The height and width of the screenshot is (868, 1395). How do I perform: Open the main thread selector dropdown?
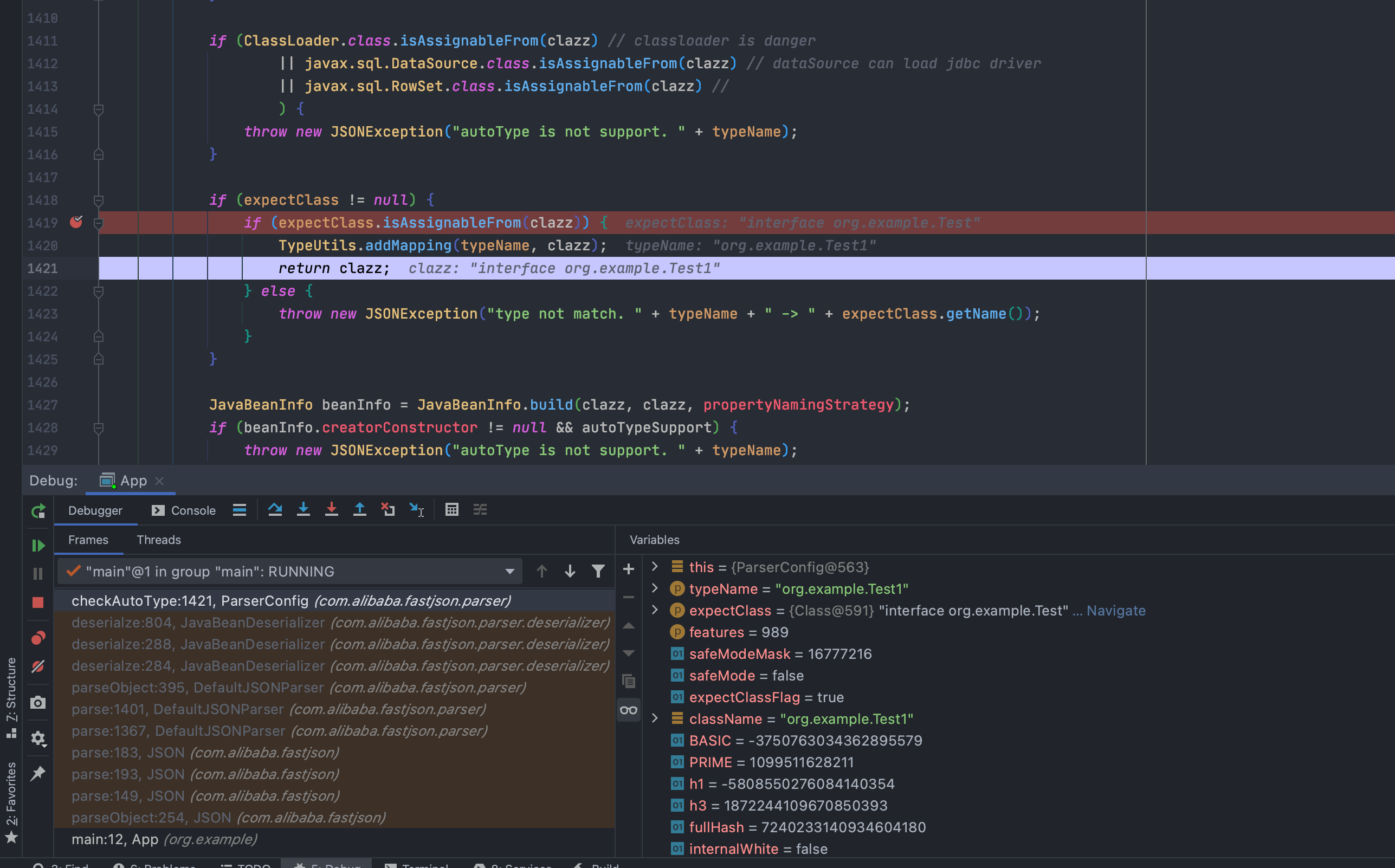tap(509, 572)
